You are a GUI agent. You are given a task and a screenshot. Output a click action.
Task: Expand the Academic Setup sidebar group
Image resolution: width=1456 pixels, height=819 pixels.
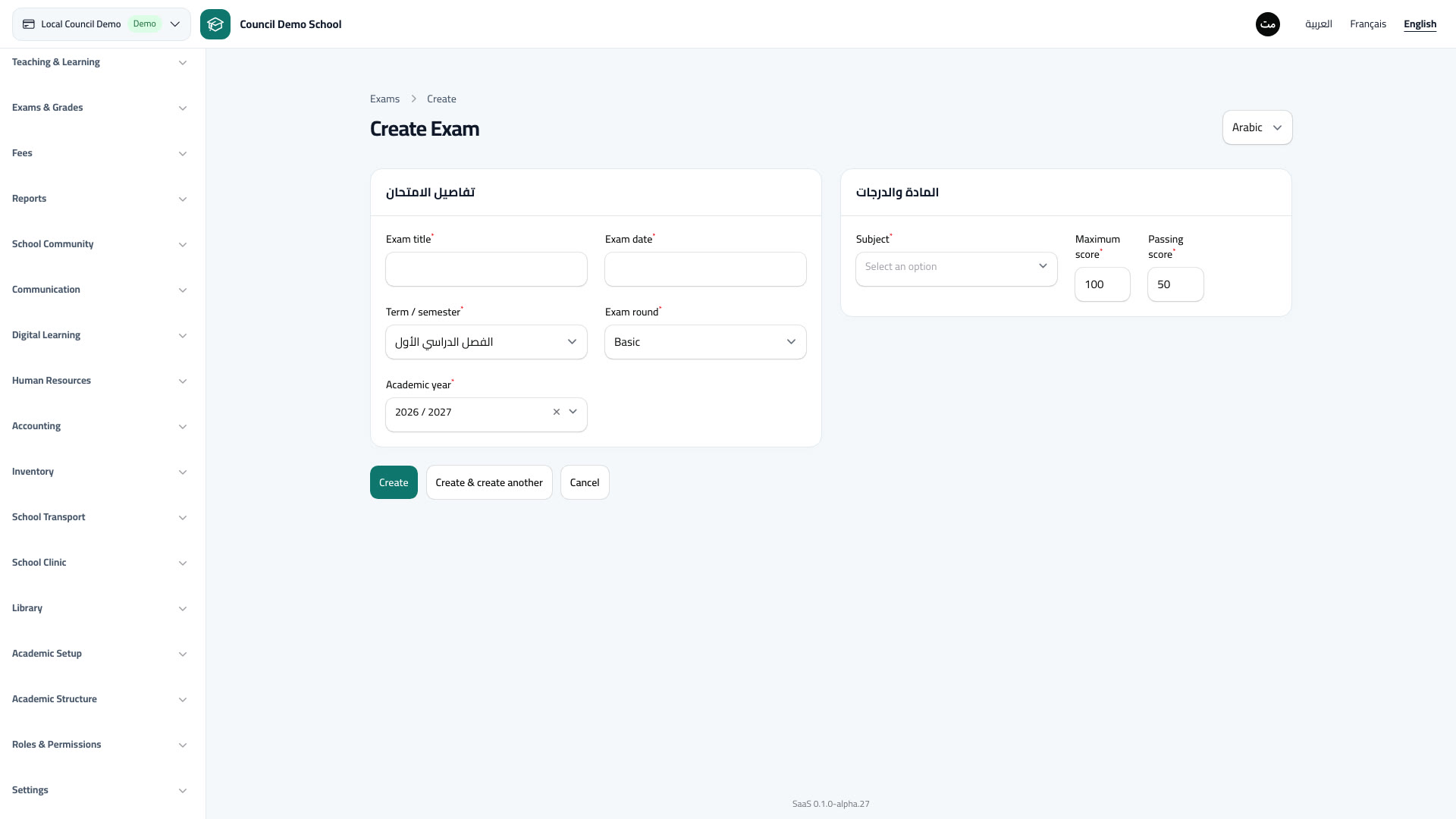tap(99, 654)
